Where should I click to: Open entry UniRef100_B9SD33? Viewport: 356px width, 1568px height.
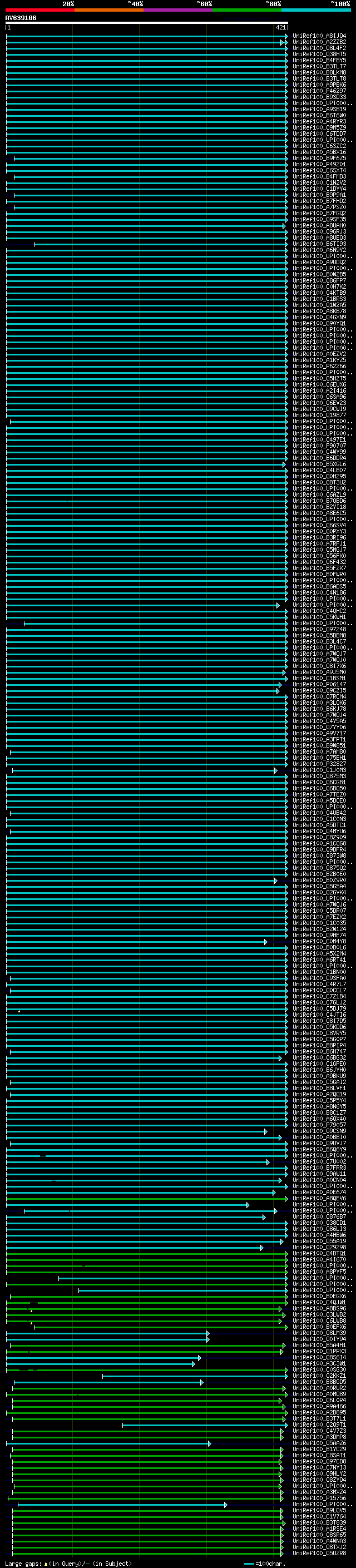click(319, 97)
